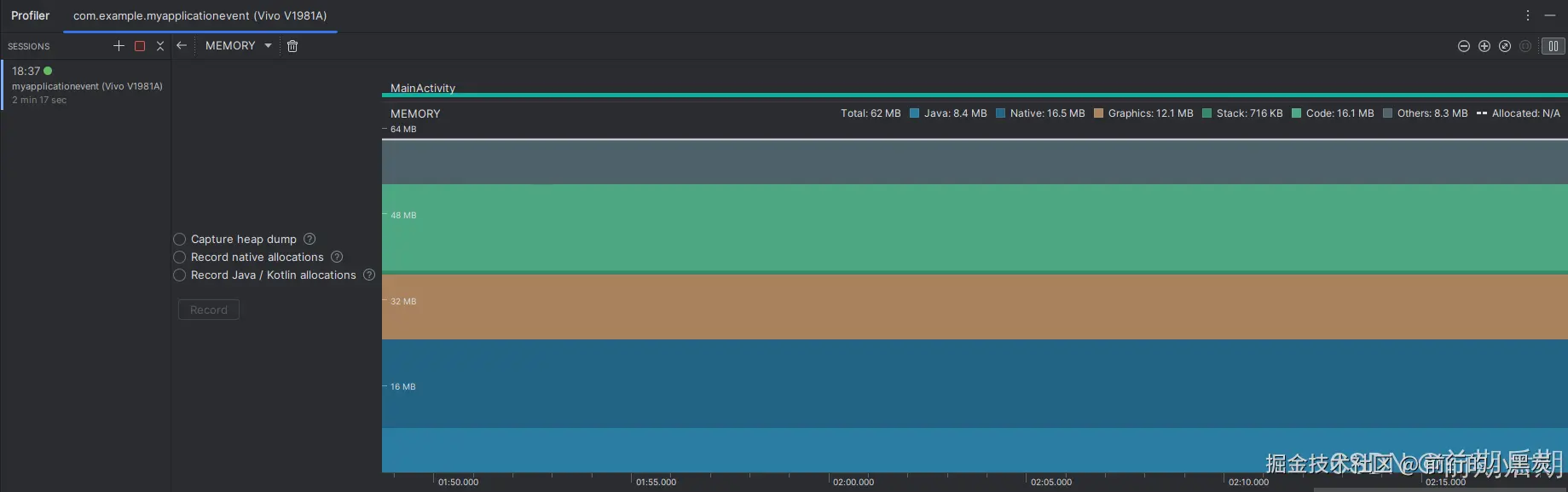The width and height of the screenshot is (1568, 492).
Task: Click the 02:00.000 timeline marker
Action: pyautogui.click(x=853, y=482)
